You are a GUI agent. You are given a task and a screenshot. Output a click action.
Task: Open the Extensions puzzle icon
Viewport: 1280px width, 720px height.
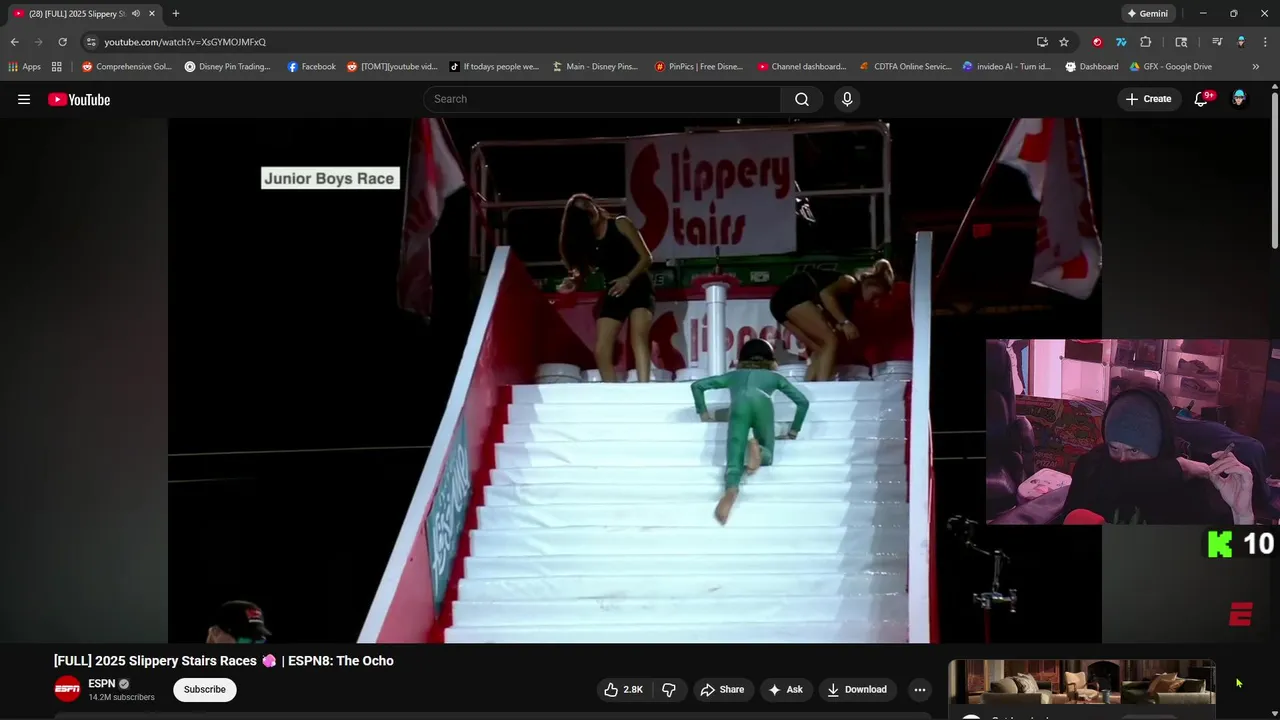pyautogui.click(x=1146, y=42)
